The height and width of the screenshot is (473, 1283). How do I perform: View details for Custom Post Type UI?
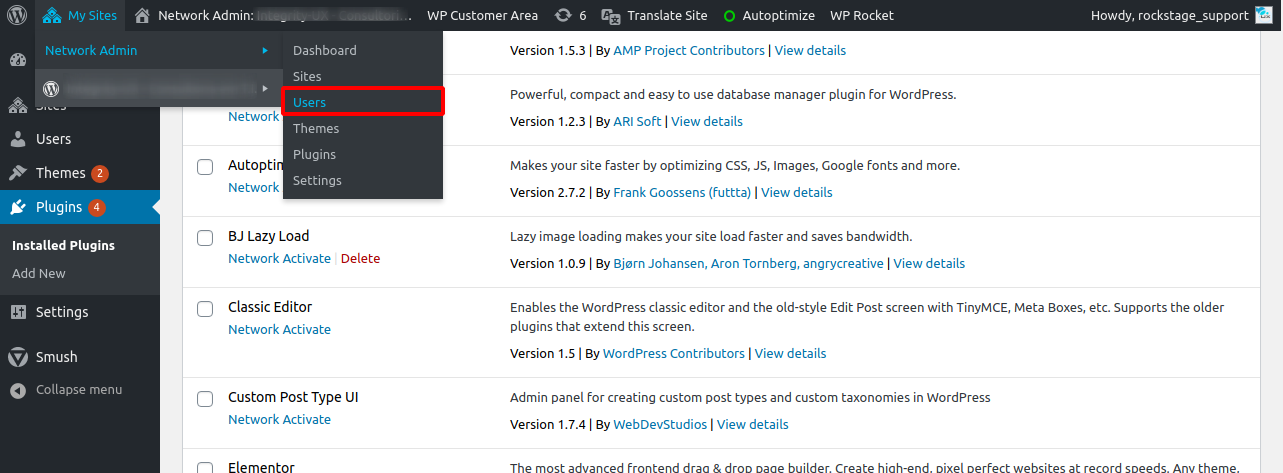tap(753, 424)
